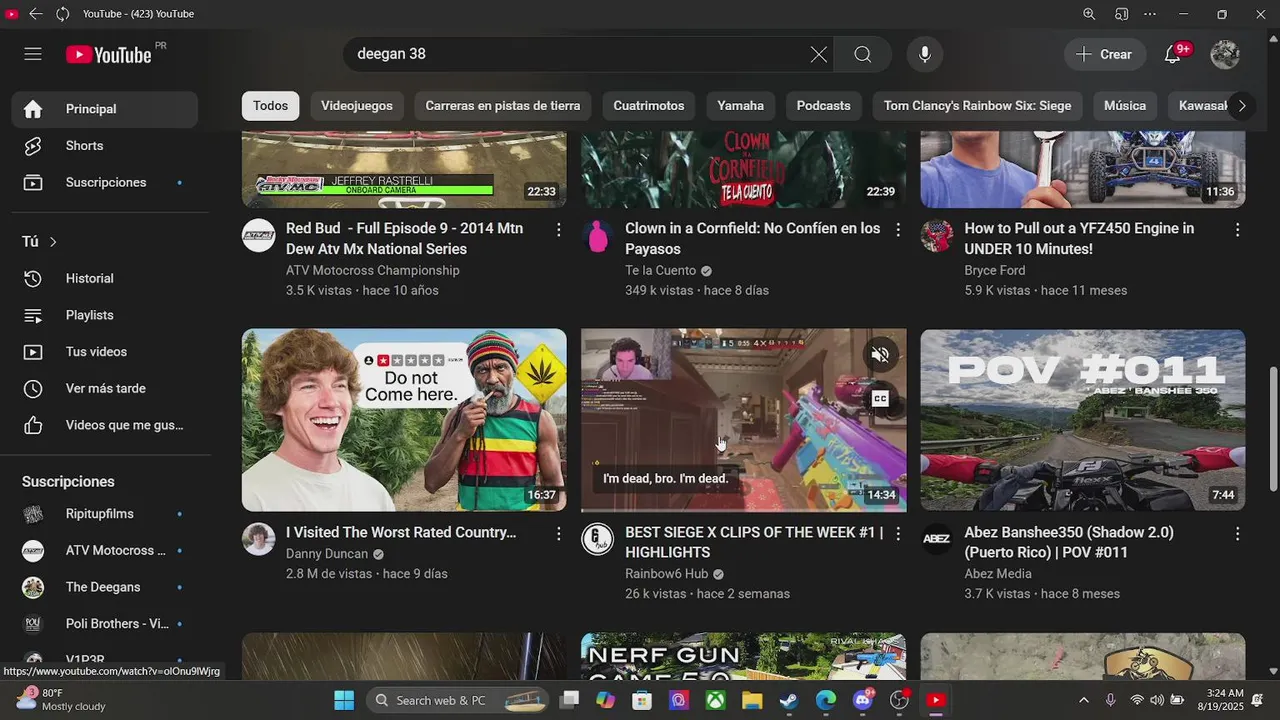Viewport: 1280px width, 720px height.
Task: Open Poli Brothers subscription channel
Action: tap(105, 624)
